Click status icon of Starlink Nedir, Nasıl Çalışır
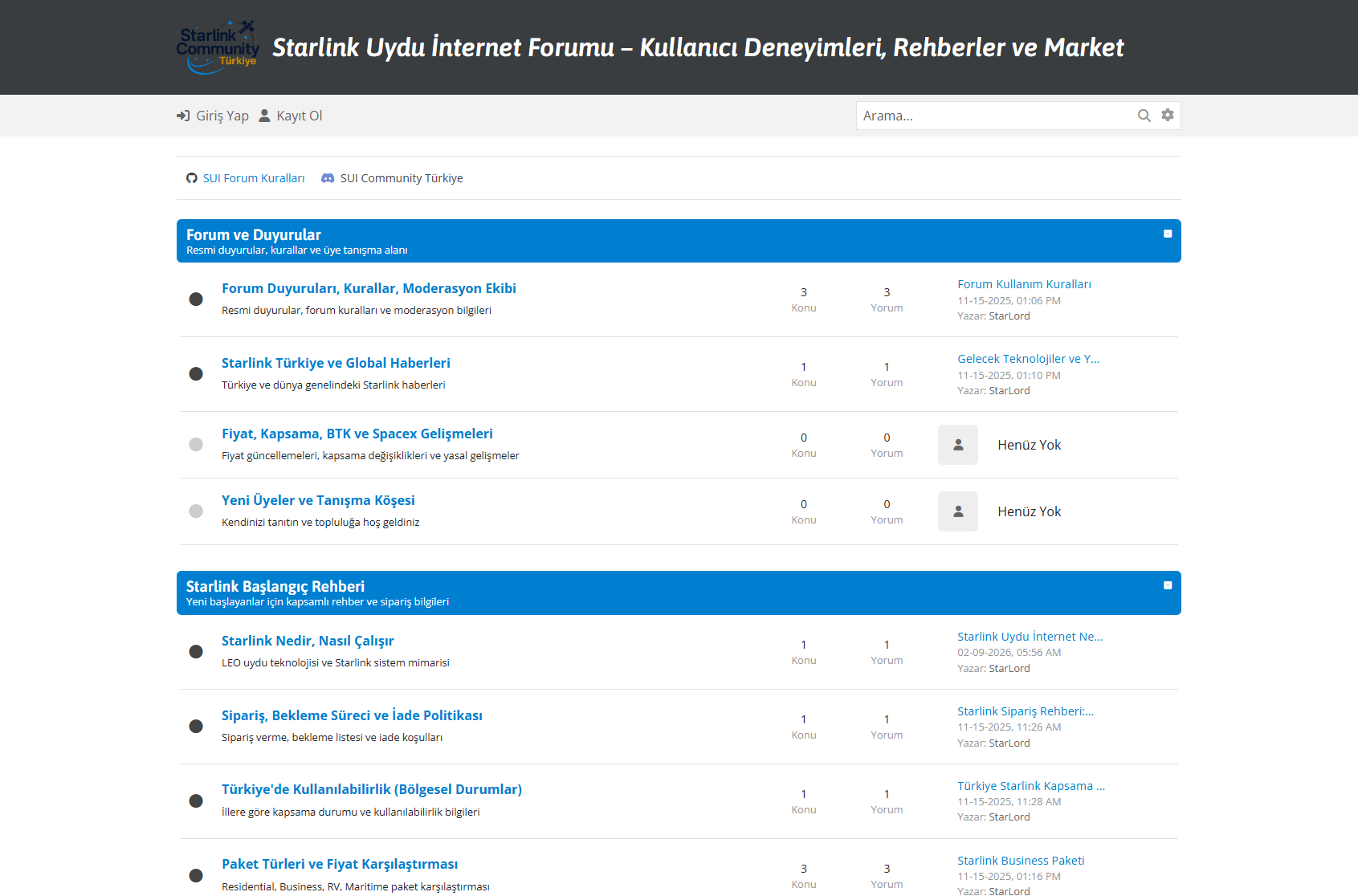 [196, 652]
